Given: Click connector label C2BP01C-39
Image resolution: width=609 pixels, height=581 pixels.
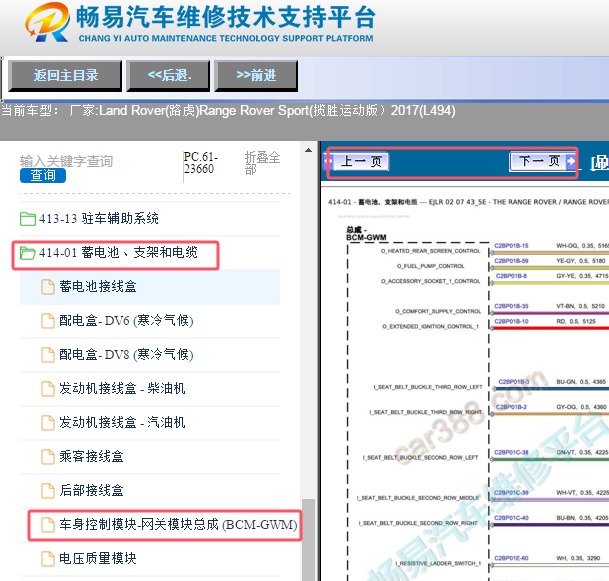Looking at the screenshot, I should tap(511, 492).
